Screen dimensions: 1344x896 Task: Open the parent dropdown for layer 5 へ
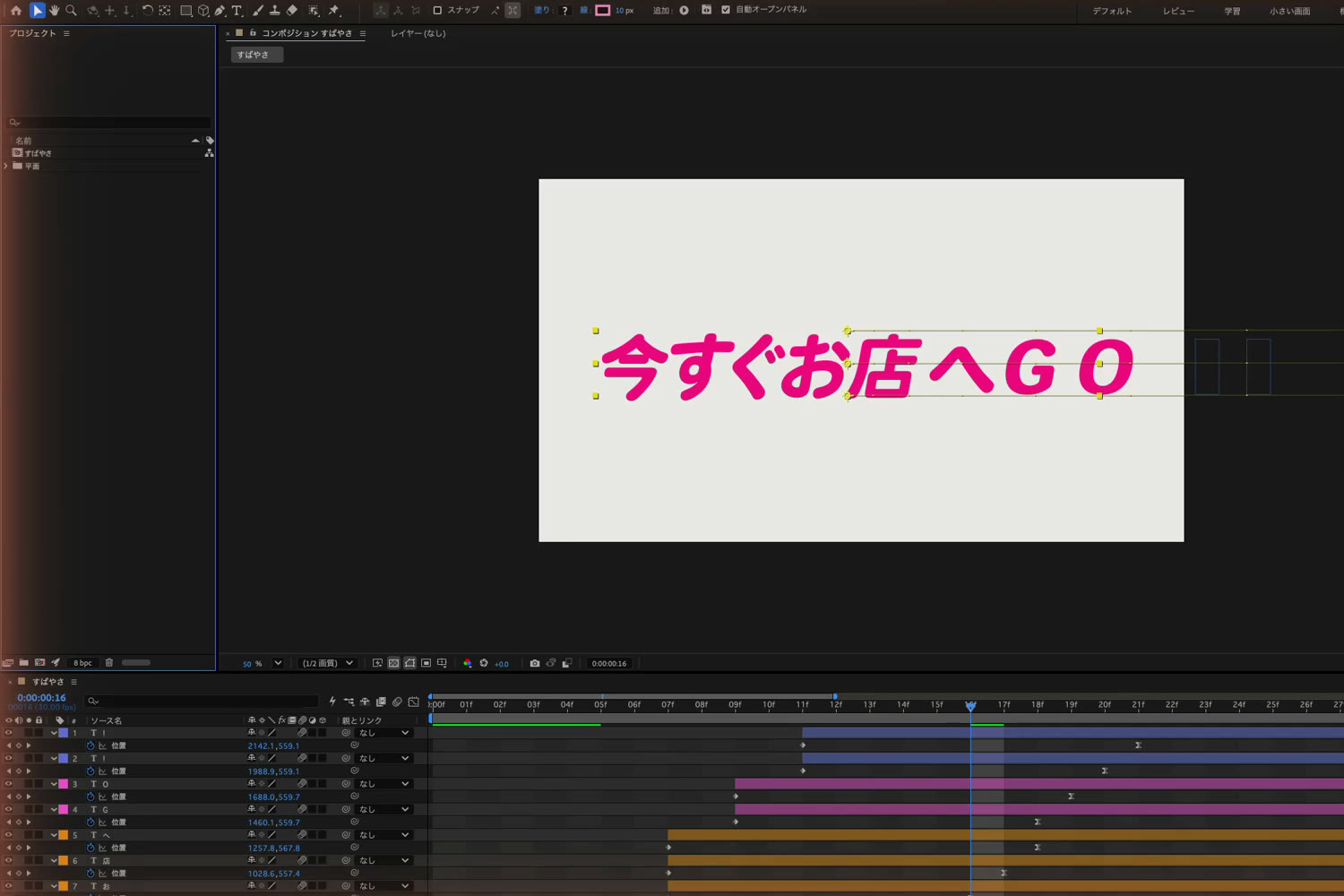click(384, 835)
